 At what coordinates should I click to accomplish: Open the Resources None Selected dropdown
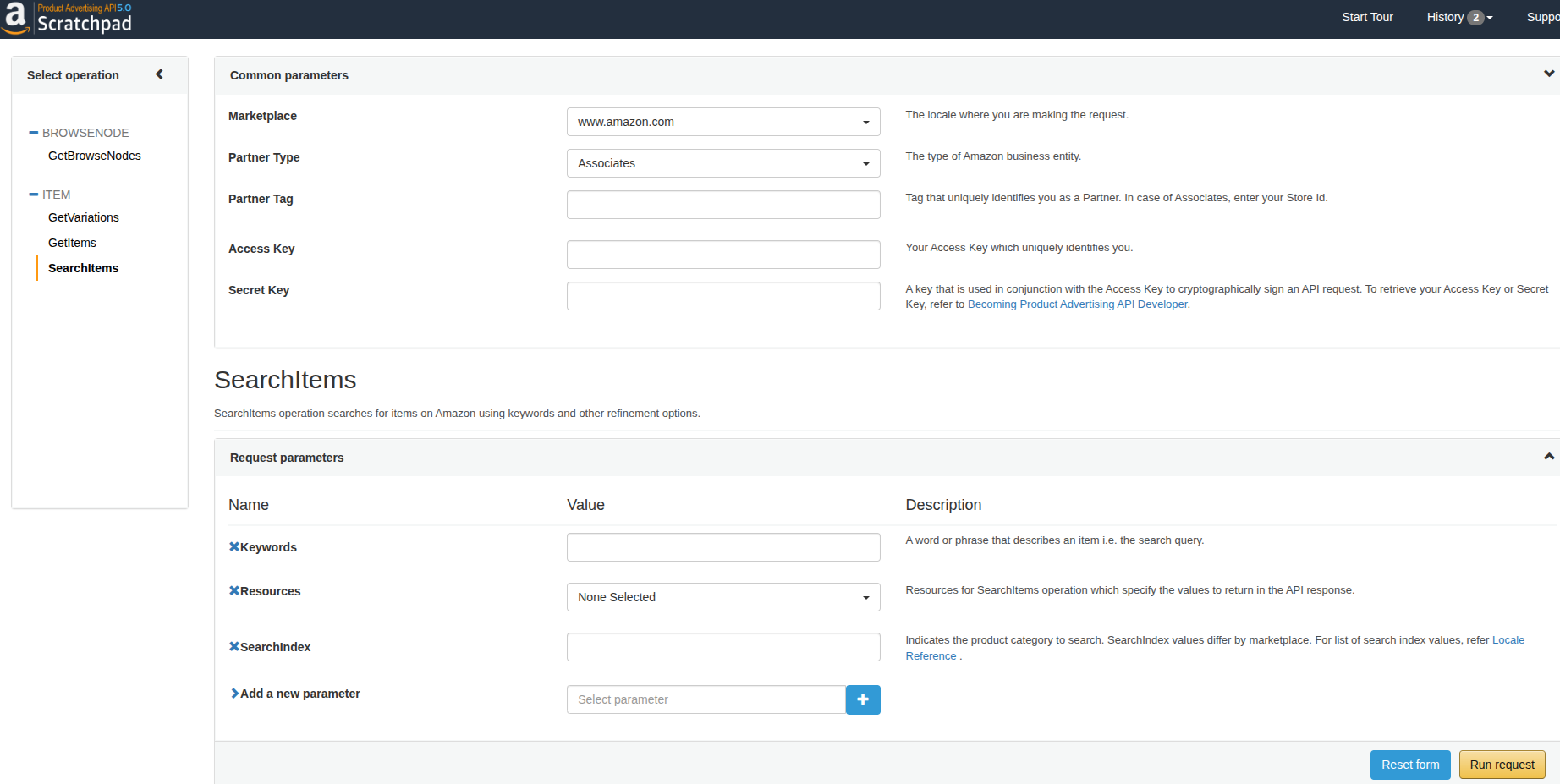pyautogui.click(x=723, y=597)
